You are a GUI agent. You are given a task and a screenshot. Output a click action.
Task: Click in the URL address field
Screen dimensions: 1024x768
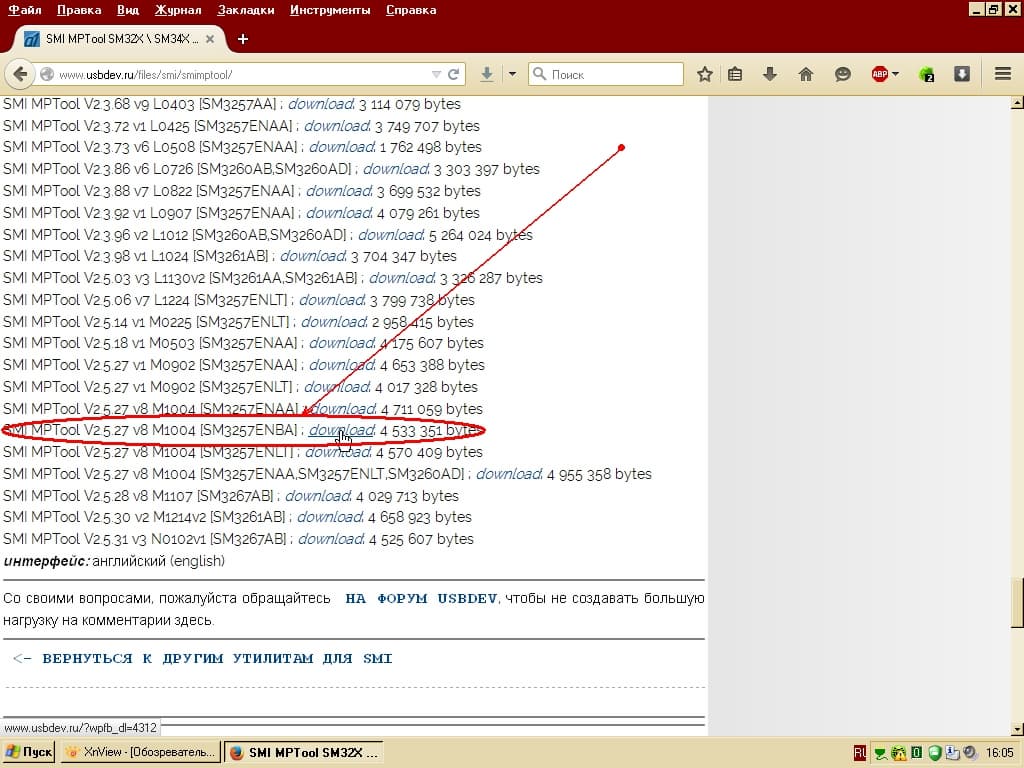242,74
